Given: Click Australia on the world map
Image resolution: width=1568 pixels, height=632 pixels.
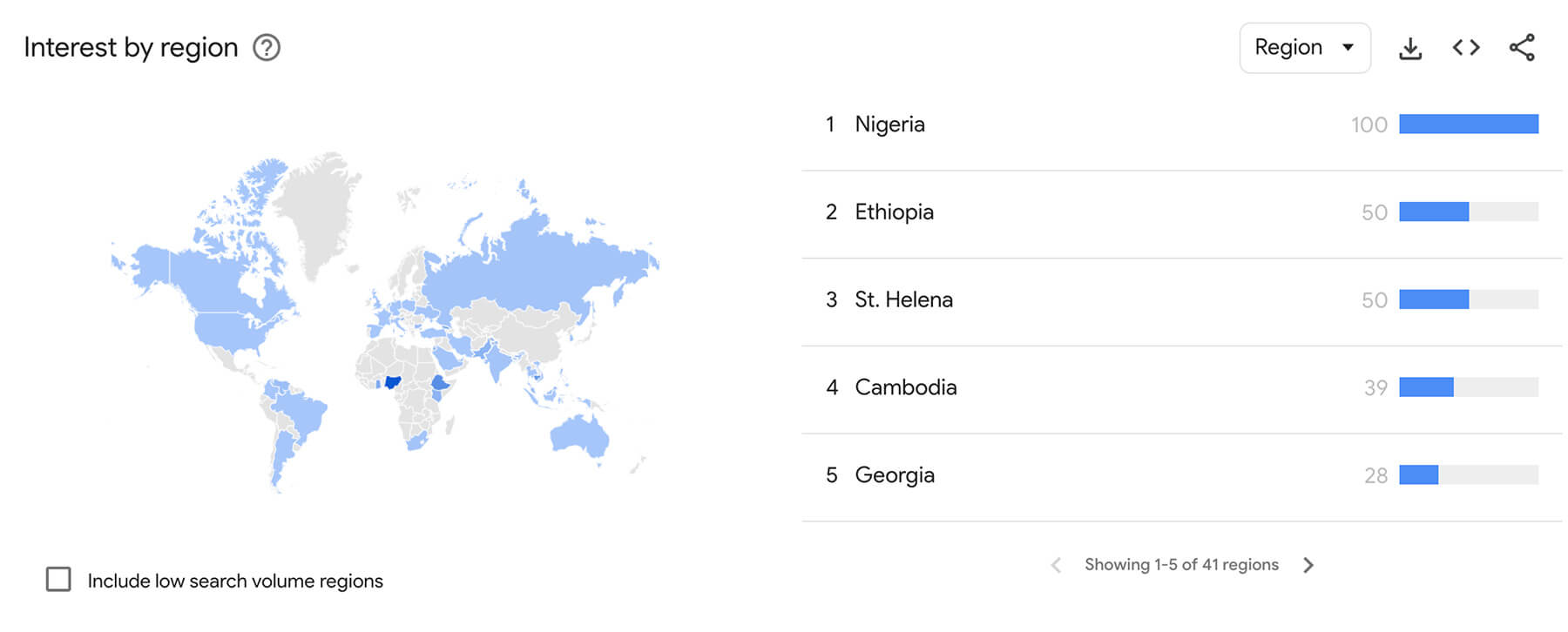Looking at the screenshot, I should tap(577, 434).
